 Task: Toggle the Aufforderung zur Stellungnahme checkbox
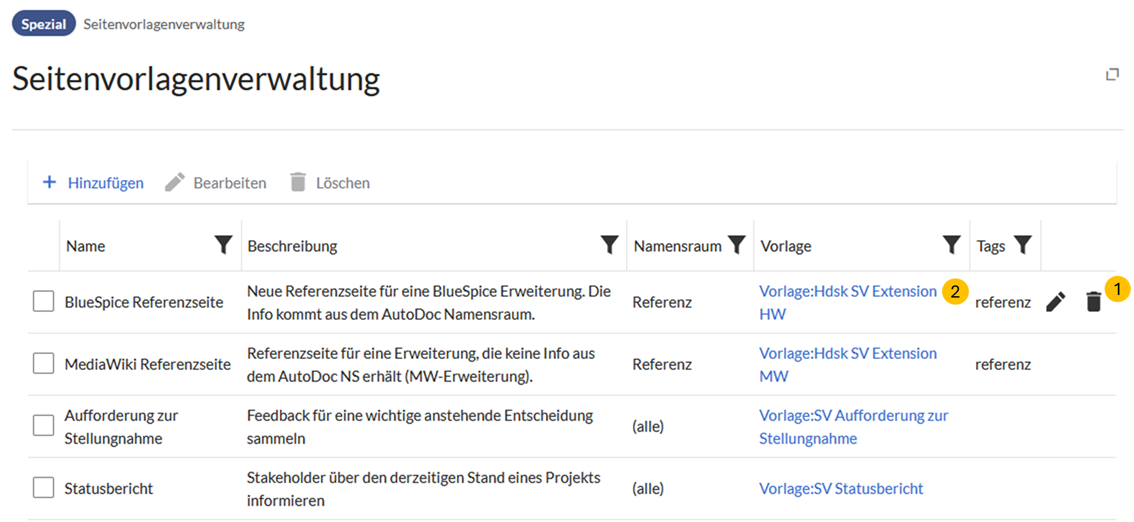[x=43, y=426]
